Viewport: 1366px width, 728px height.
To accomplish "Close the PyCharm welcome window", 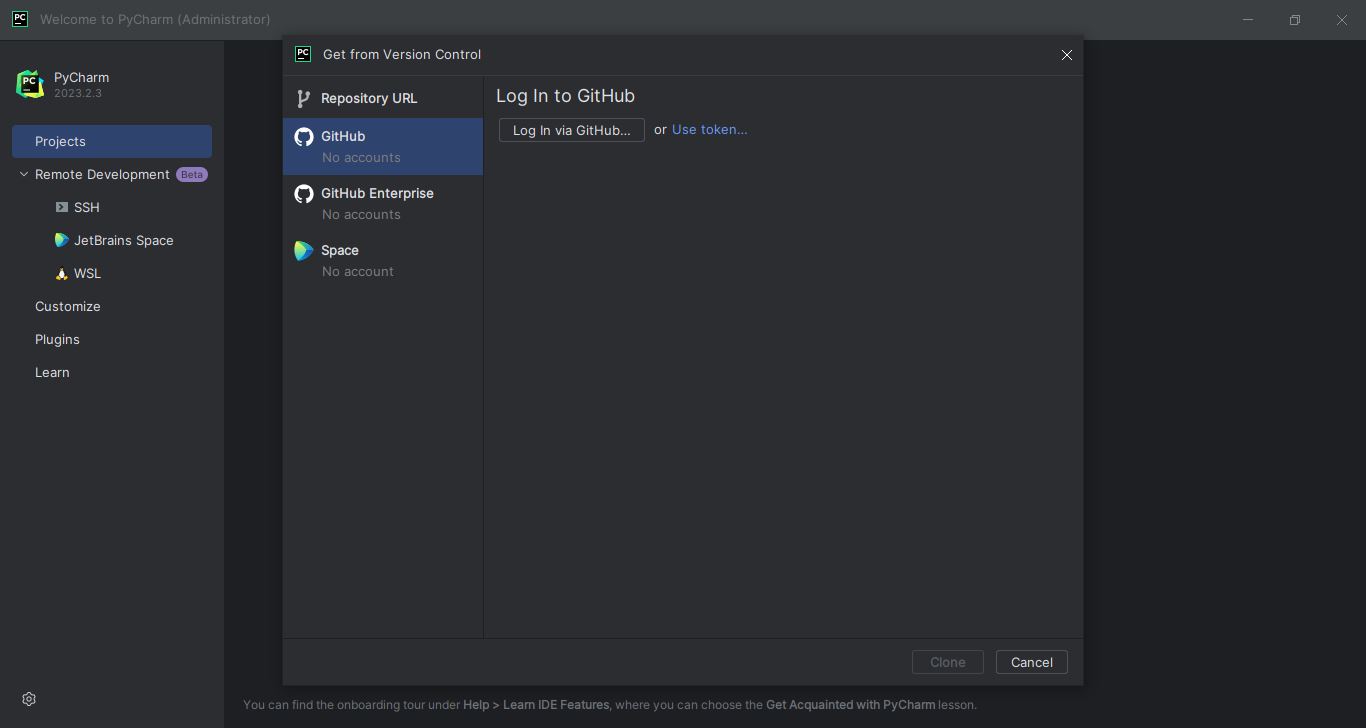I will click(1342, 19).
